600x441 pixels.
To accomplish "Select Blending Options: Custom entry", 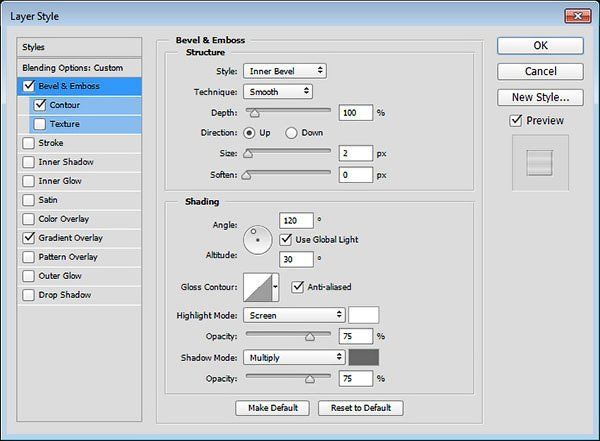I will (79, 68).
